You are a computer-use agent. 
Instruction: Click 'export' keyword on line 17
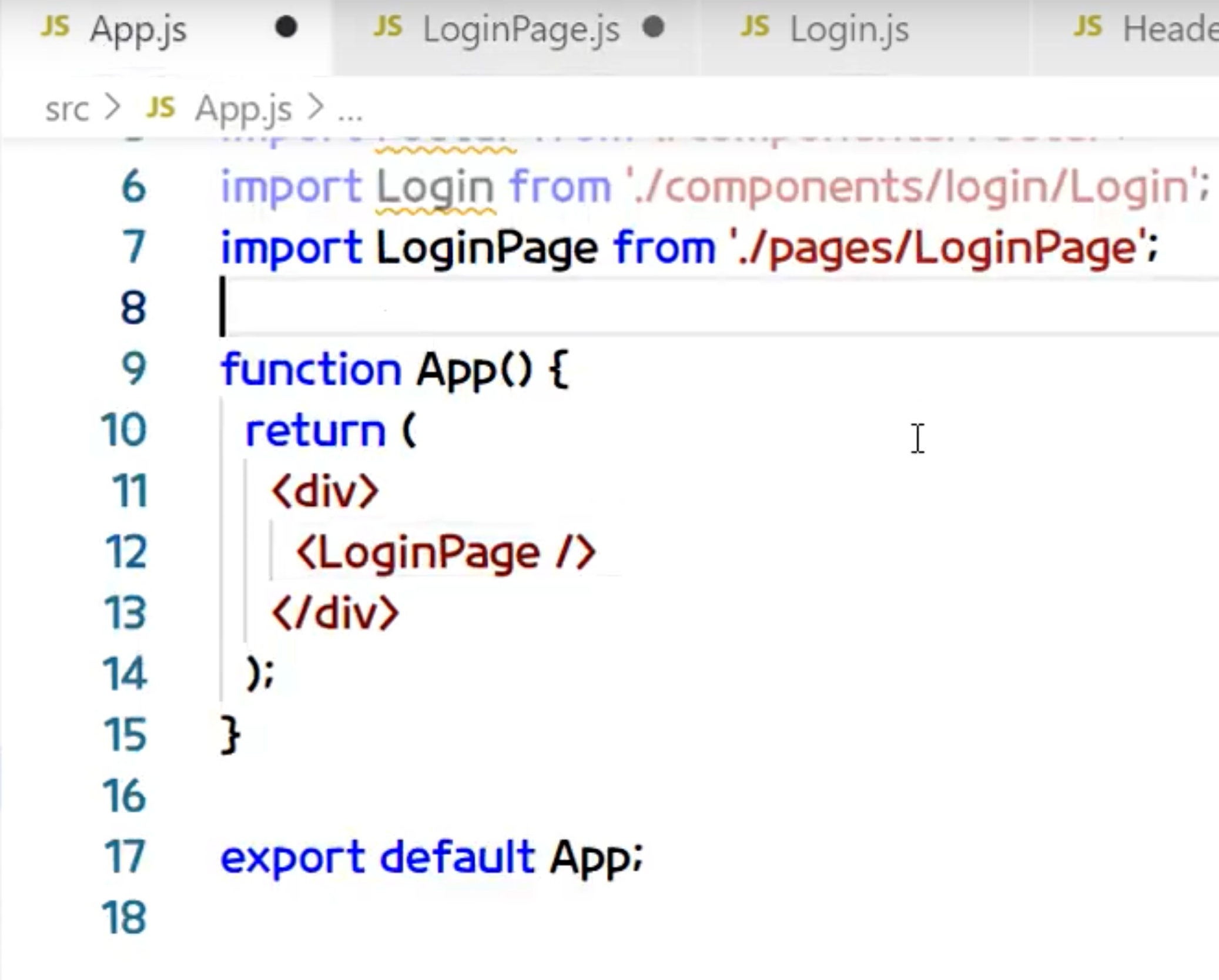pyautogui.click(x=292, y=858)
